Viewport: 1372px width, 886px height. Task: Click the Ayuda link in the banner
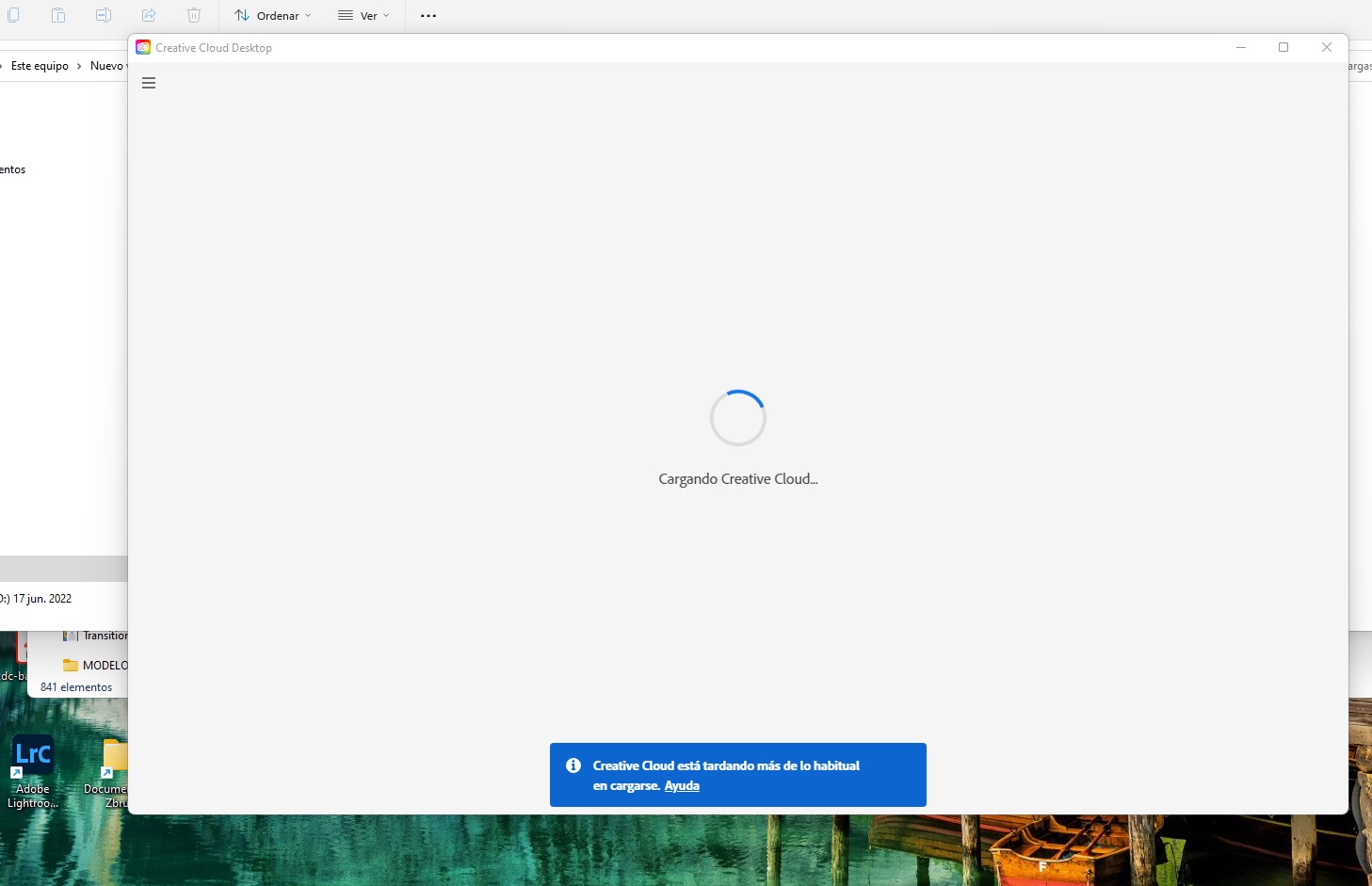pos(681,785)
